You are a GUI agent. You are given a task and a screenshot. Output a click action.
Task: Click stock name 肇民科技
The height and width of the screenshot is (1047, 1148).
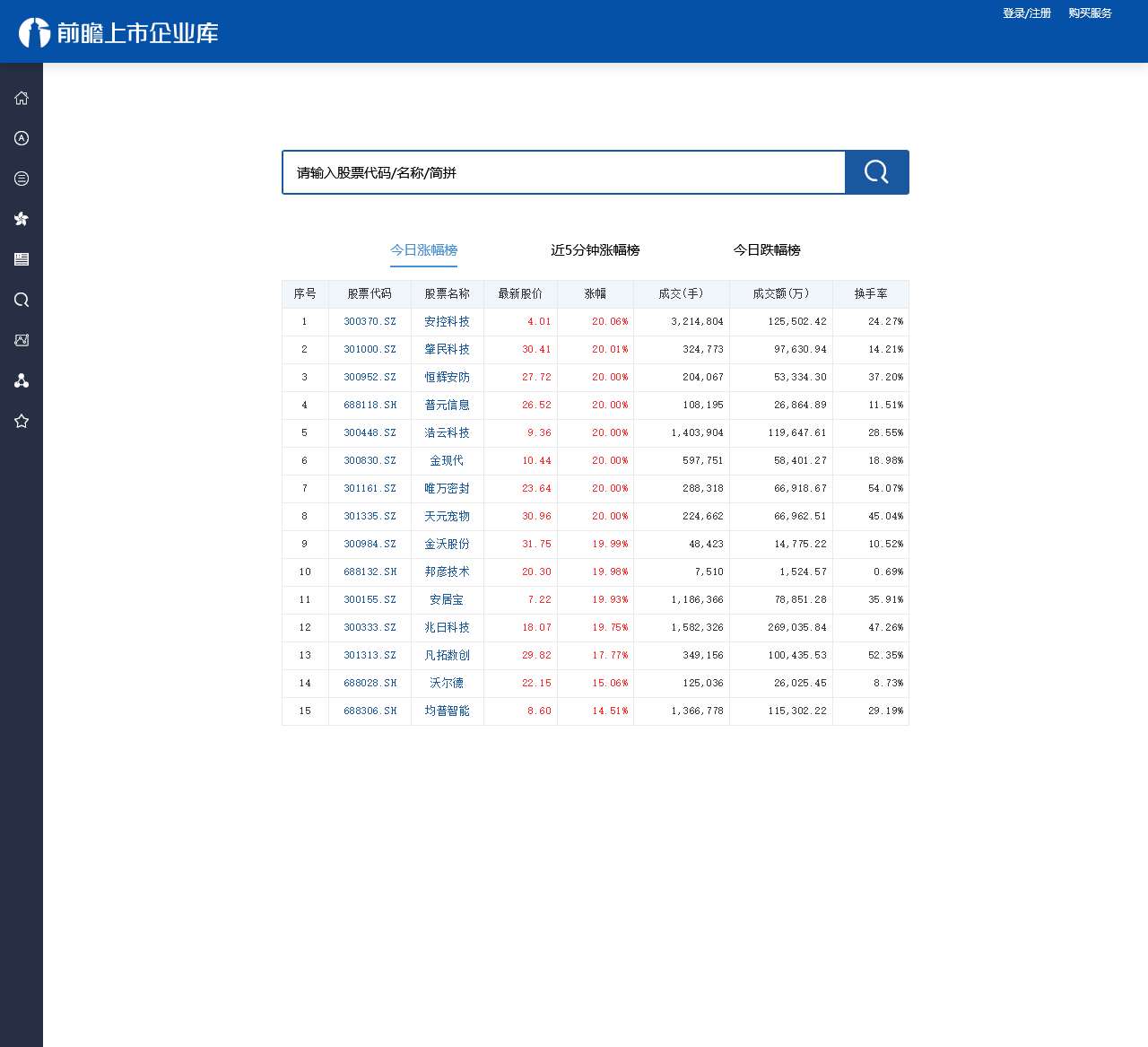coord(447,349)
